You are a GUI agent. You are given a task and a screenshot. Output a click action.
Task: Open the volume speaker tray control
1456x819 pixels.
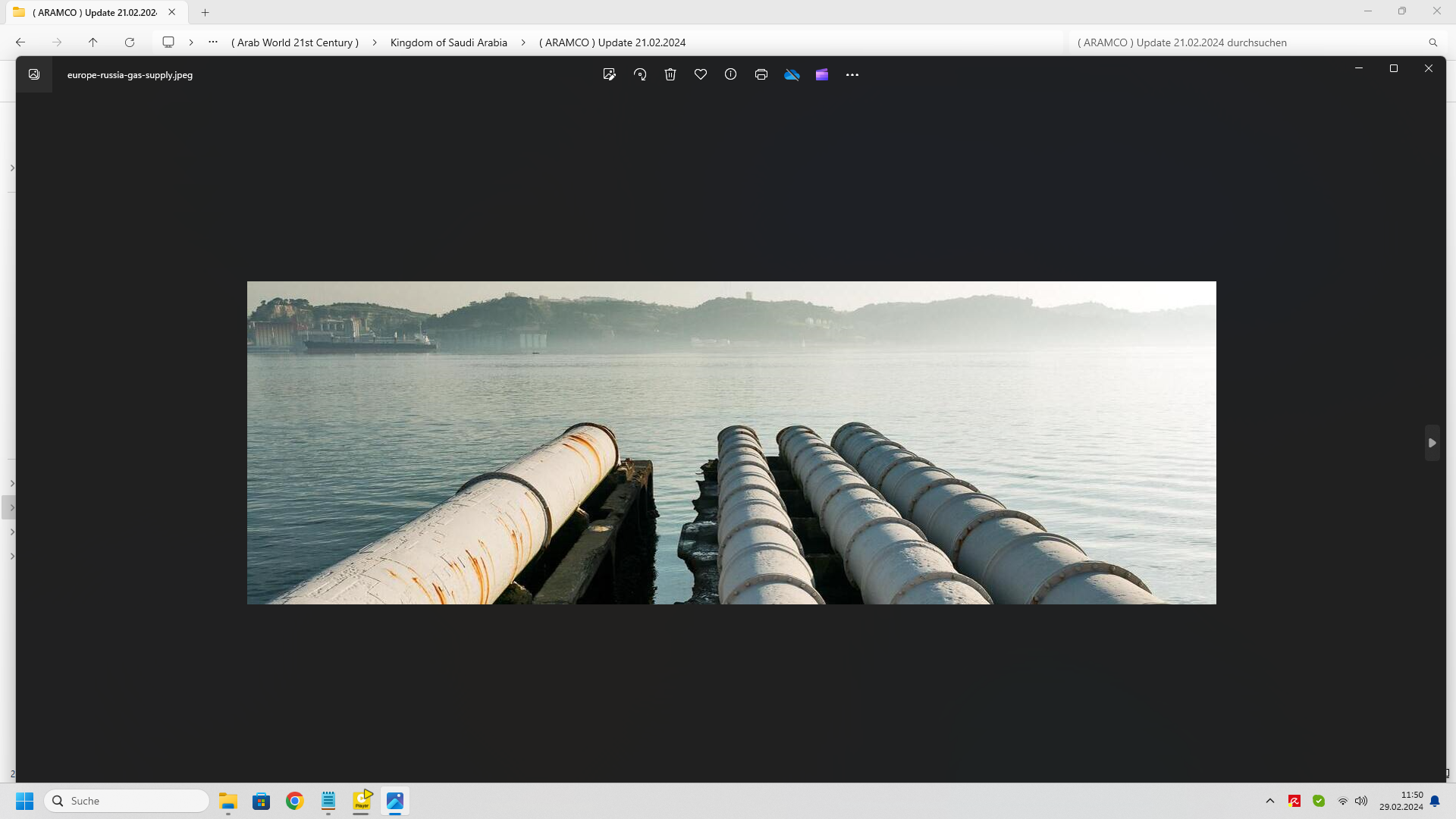(1361, 801)
